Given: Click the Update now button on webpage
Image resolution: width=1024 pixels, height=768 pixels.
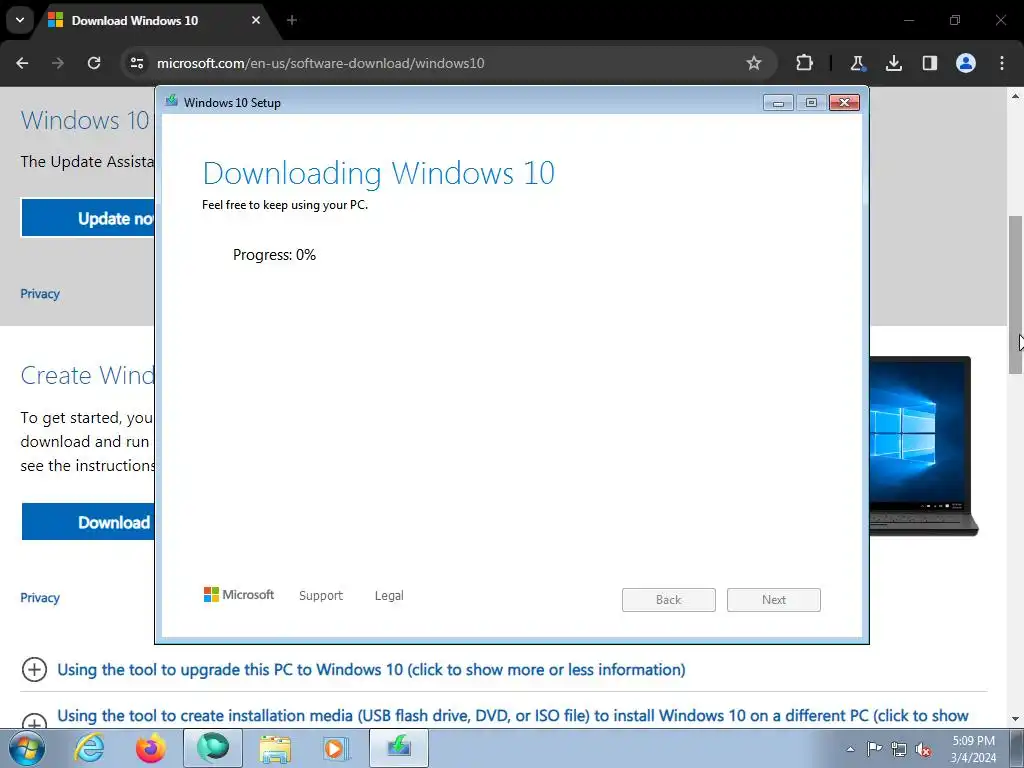Looking at the screenshot, I should pos(88,217).
